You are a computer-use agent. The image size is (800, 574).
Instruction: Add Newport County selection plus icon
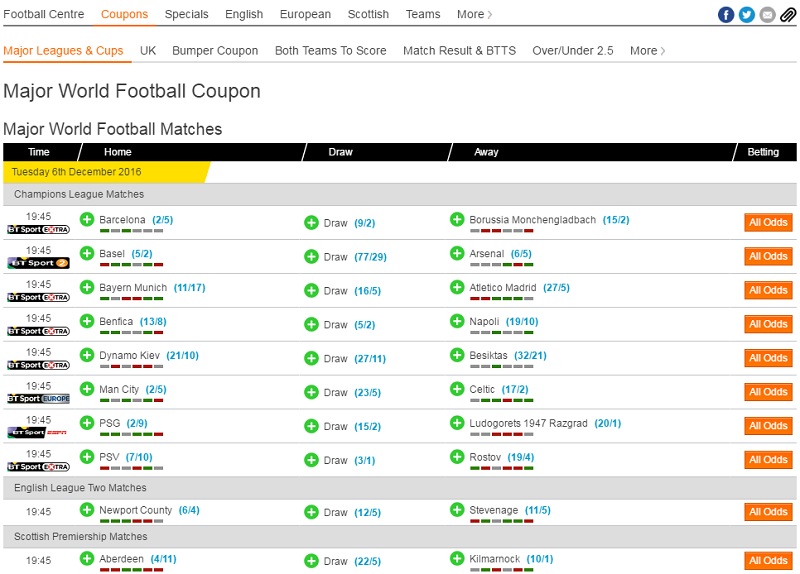[87, 510]
